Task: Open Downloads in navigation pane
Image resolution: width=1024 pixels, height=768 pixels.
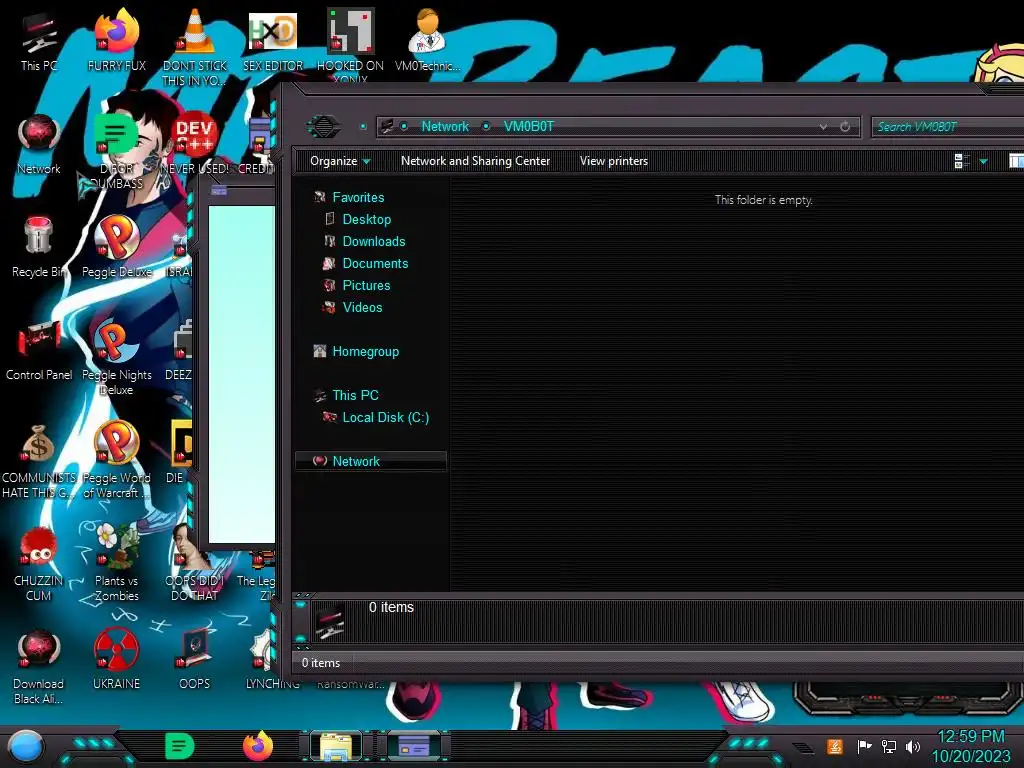Action: click(x=374, y=242)
